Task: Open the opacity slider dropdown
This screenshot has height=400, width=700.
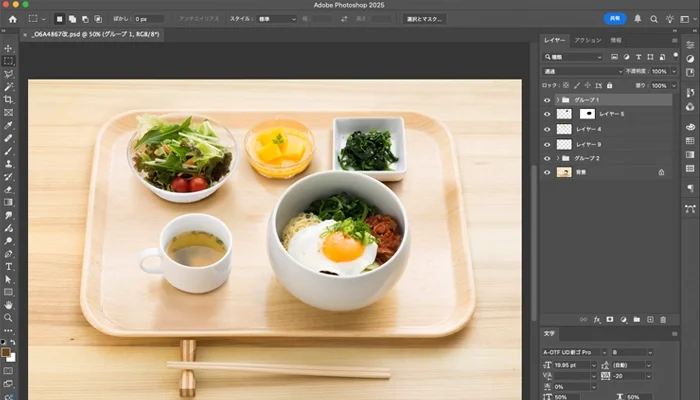Action: [674, 71]
